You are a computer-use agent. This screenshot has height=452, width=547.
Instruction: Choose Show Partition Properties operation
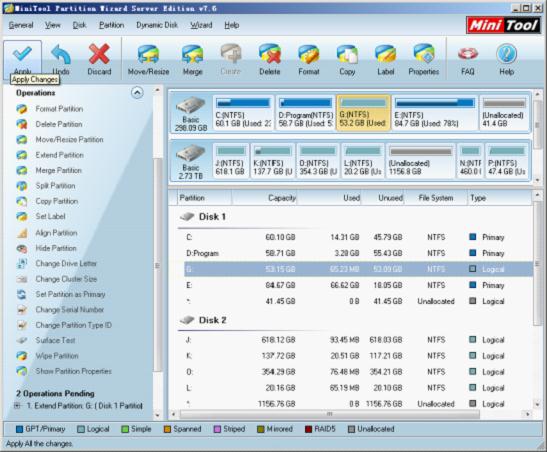coord(73,371)
